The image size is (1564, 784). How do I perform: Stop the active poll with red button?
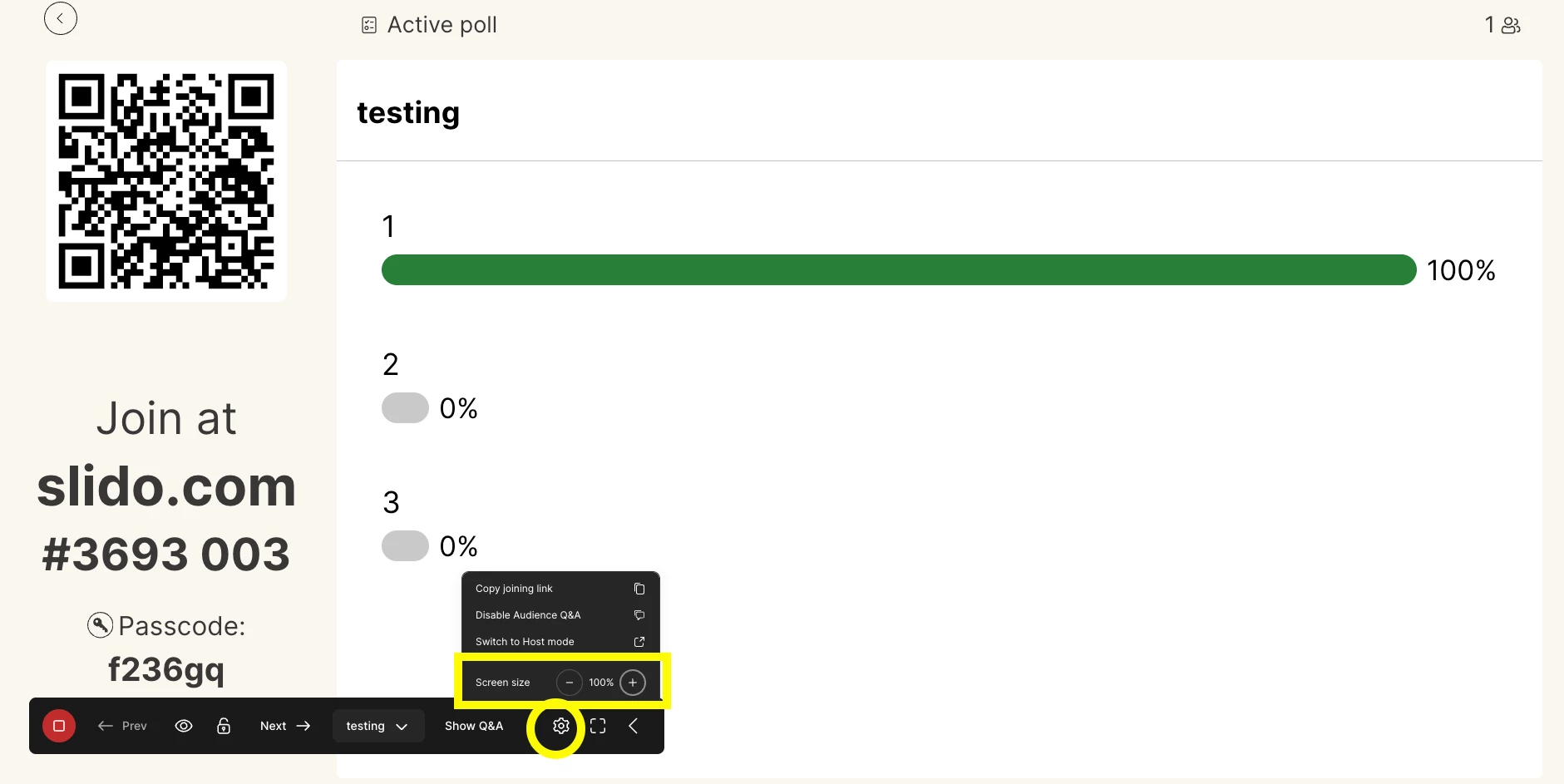tap(59, 726)
